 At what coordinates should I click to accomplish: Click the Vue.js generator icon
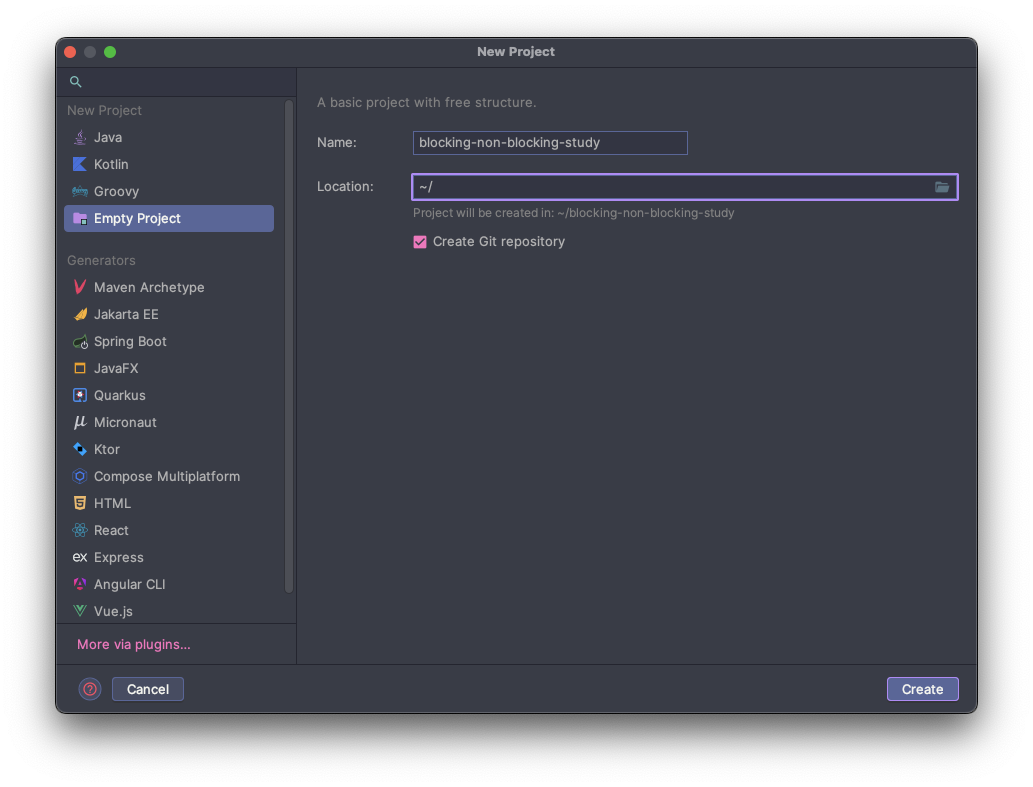[x=80, y=611]
